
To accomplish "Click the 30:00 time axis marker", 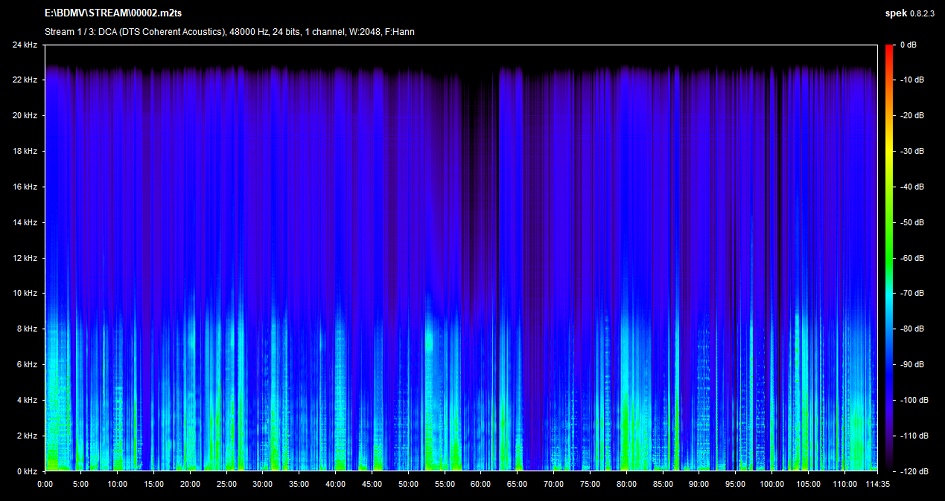I will coord(262,484).
